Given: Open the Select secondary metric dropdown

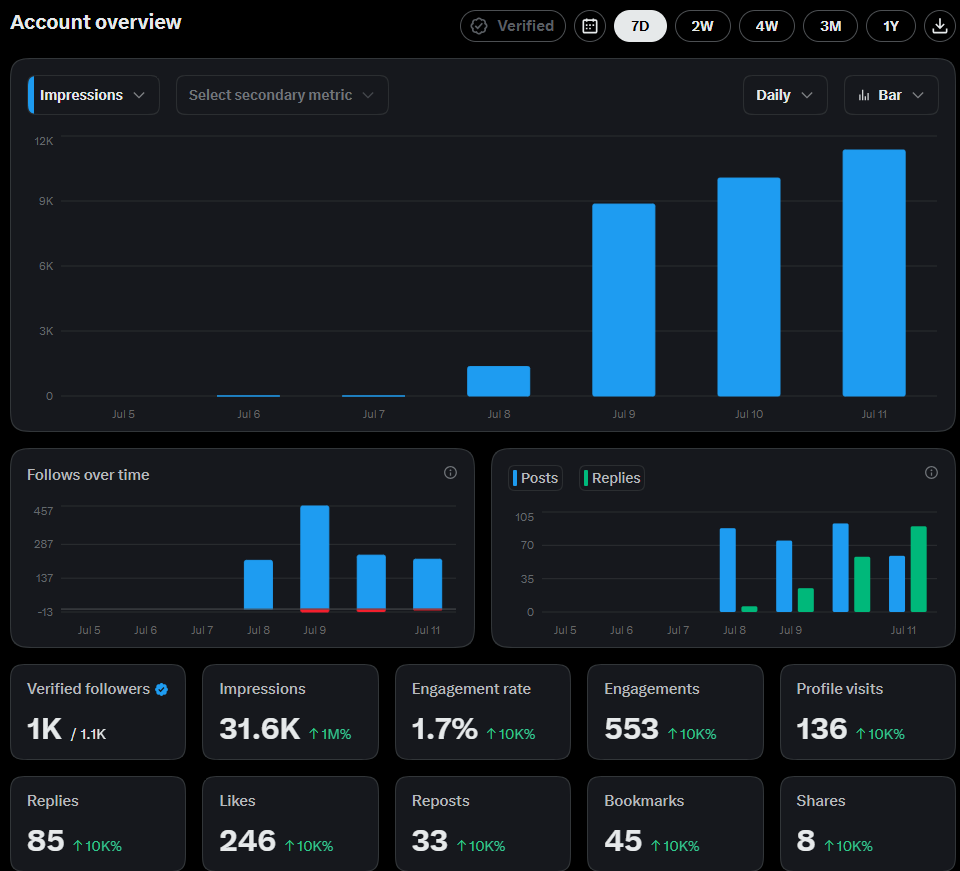Looking at the screenshot, I should tap(282, 95).
